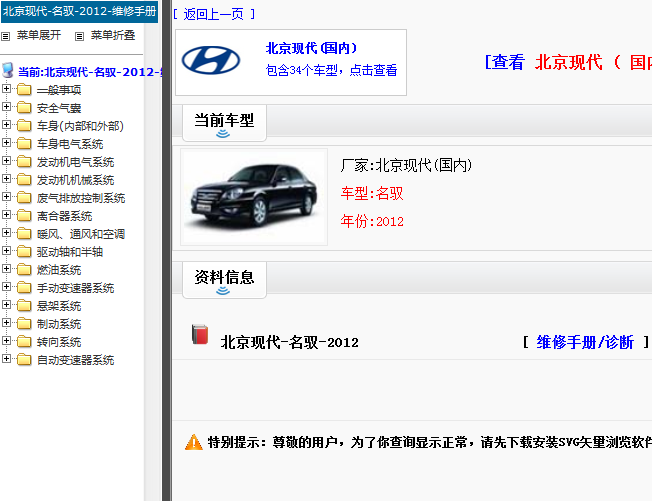Expand the 发动机机械系统 tree node
Screen dimensions: 652x501
click(x=6, y=178)
